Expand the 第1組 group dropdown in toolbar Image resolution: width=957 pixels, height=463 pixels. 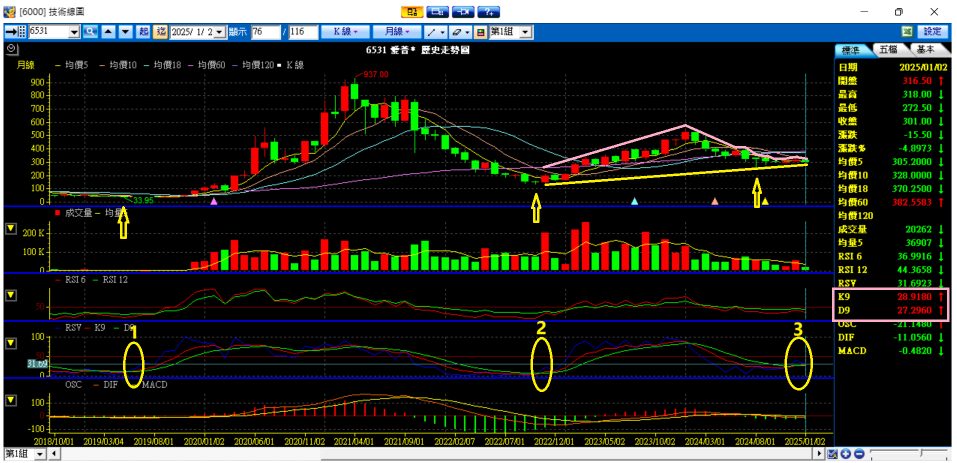pos(526,32)
